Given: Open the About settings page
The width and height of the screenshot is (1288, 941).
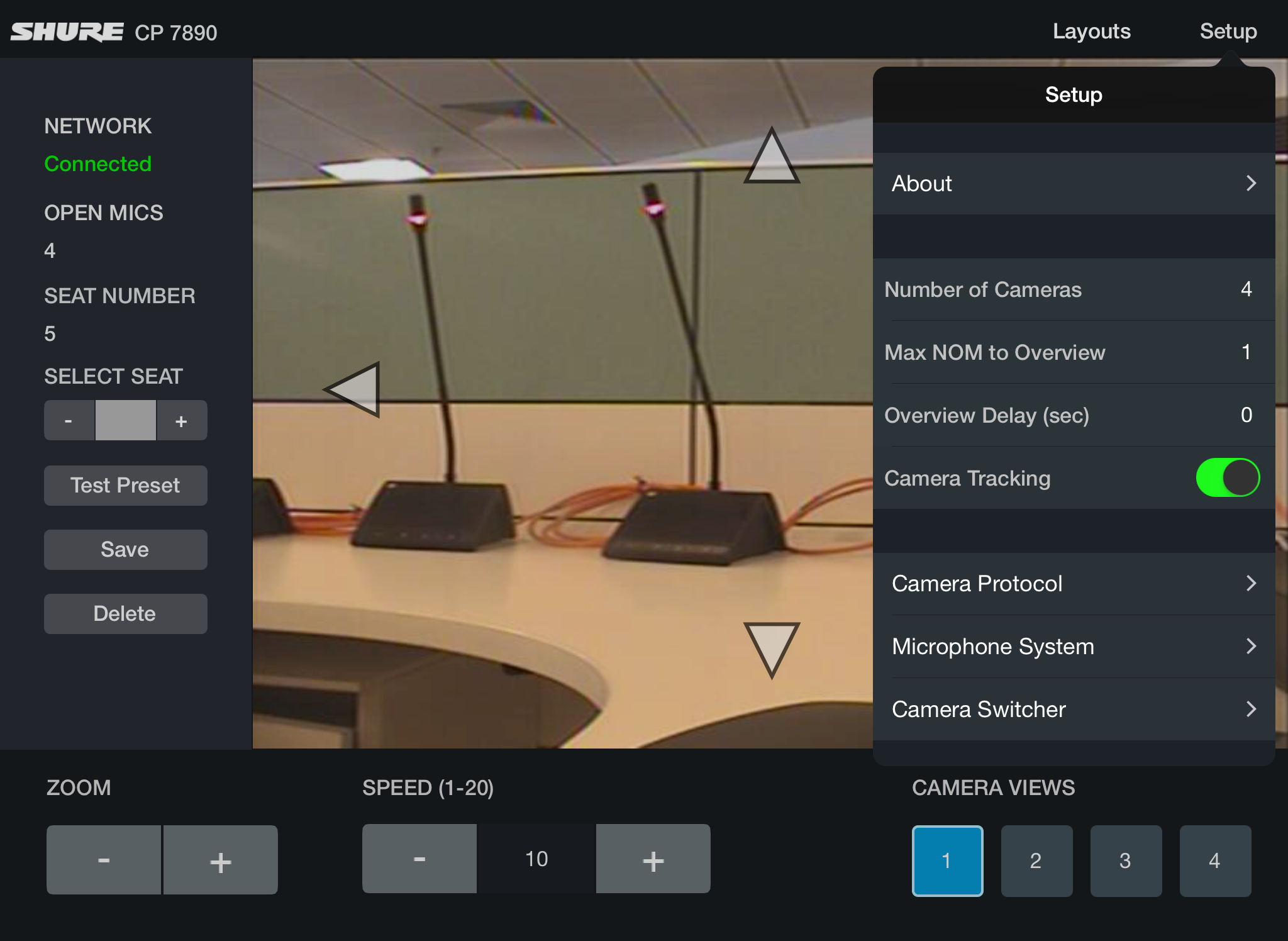Looking at the screenshot, I should 1074,184.
